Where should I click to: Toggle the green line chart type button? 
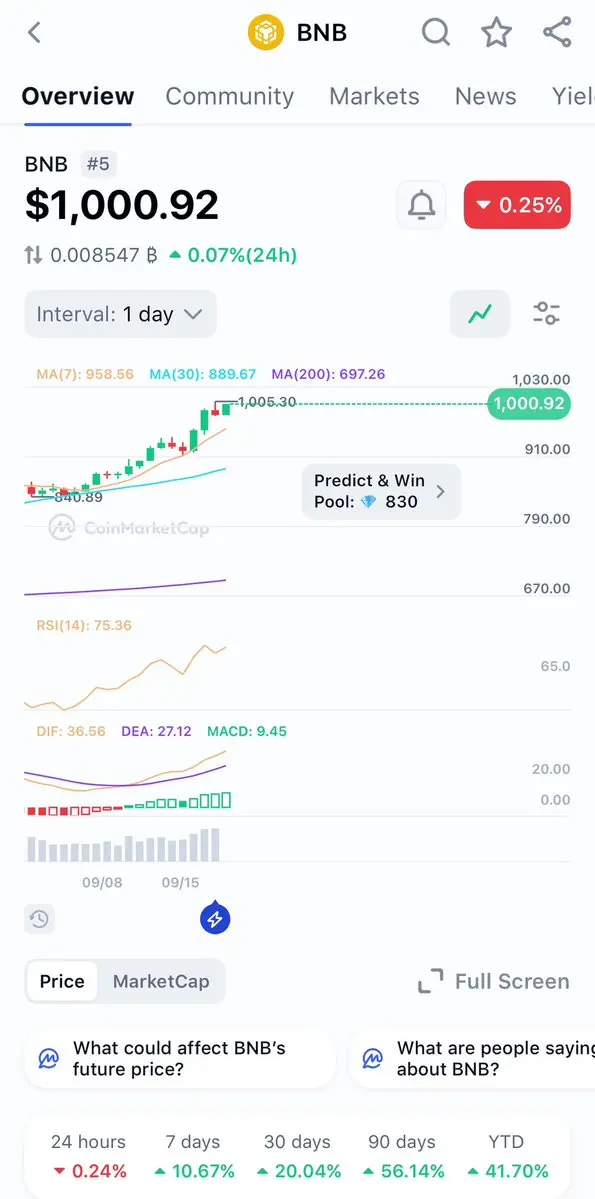[480, 314]
